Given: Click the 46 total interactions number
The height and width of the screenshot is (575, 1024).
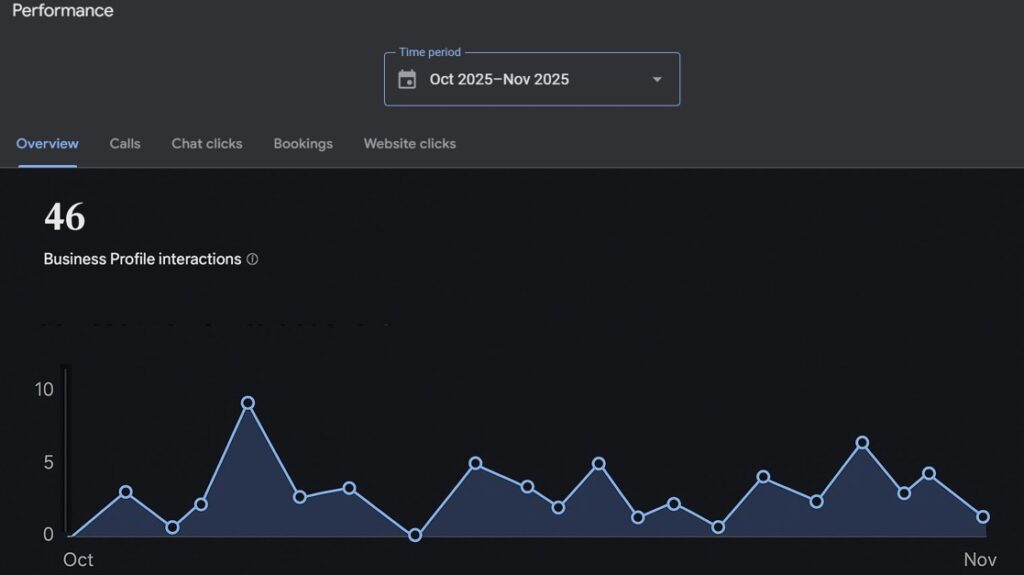Looking at the screenshot, I should tap(65, 217).
